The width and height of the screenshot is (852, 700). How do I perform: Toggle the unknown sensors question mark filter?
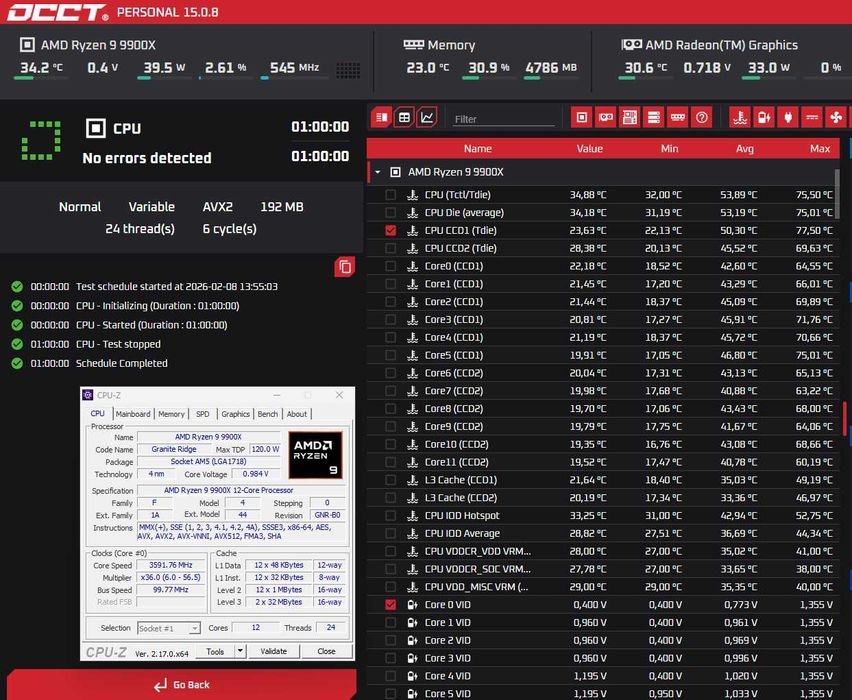701,117
